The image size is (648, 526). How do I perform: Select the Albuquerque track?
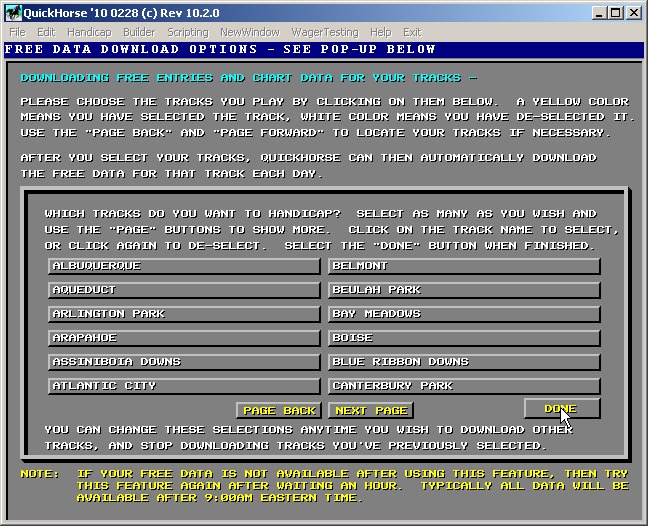184,266
